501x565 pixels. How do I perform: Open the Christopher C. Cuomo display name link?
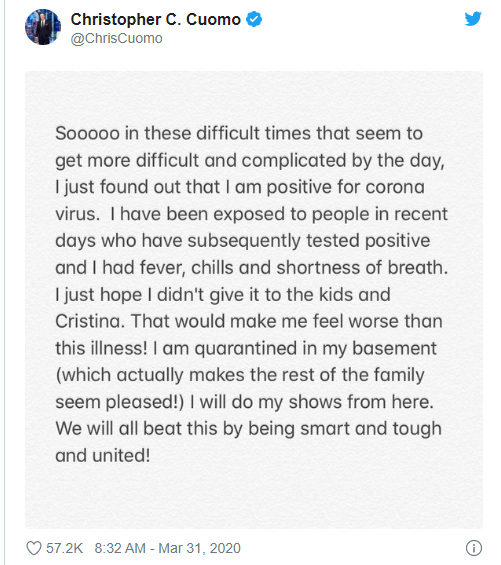coord(155,19)
